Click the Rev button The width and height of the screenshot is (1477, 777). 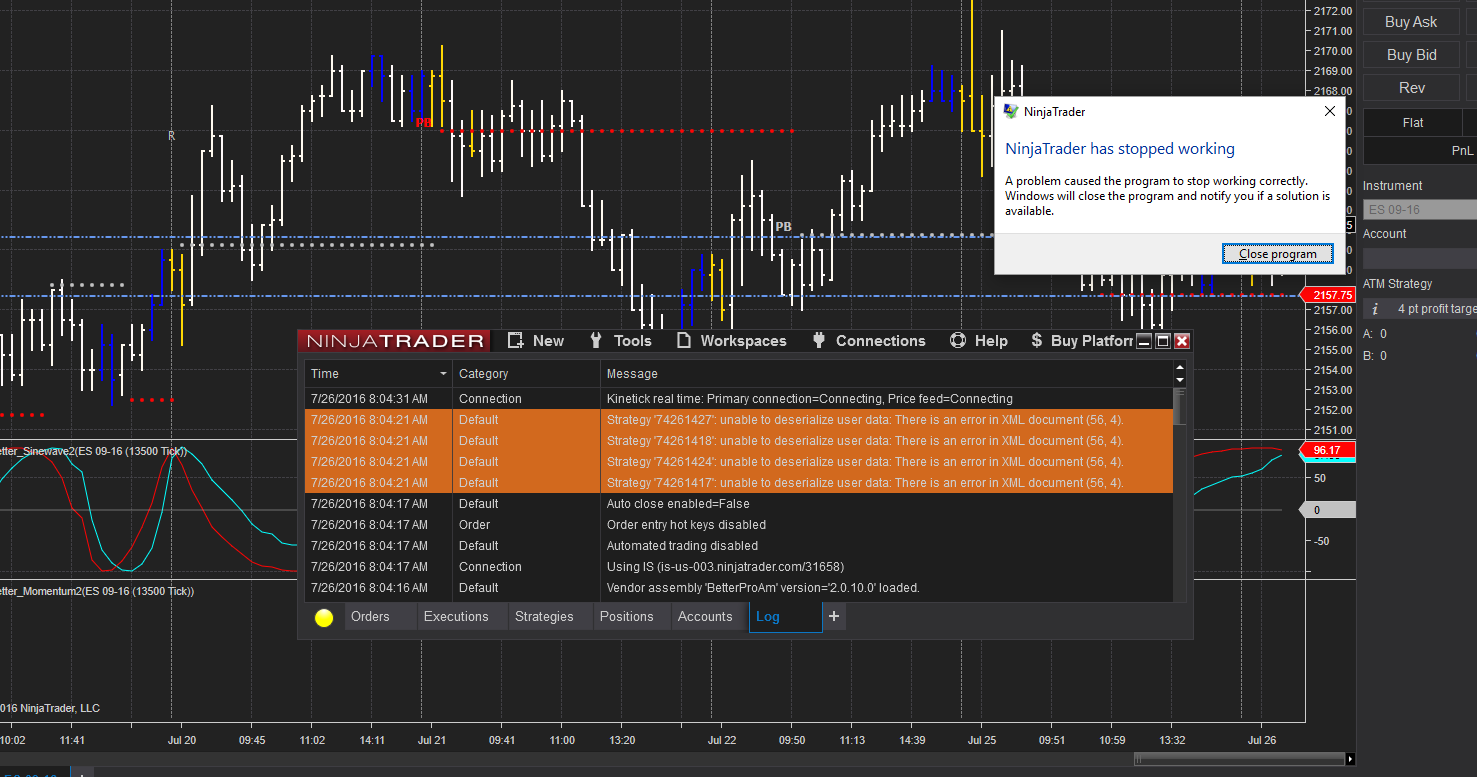click(x=1411, y=88)
